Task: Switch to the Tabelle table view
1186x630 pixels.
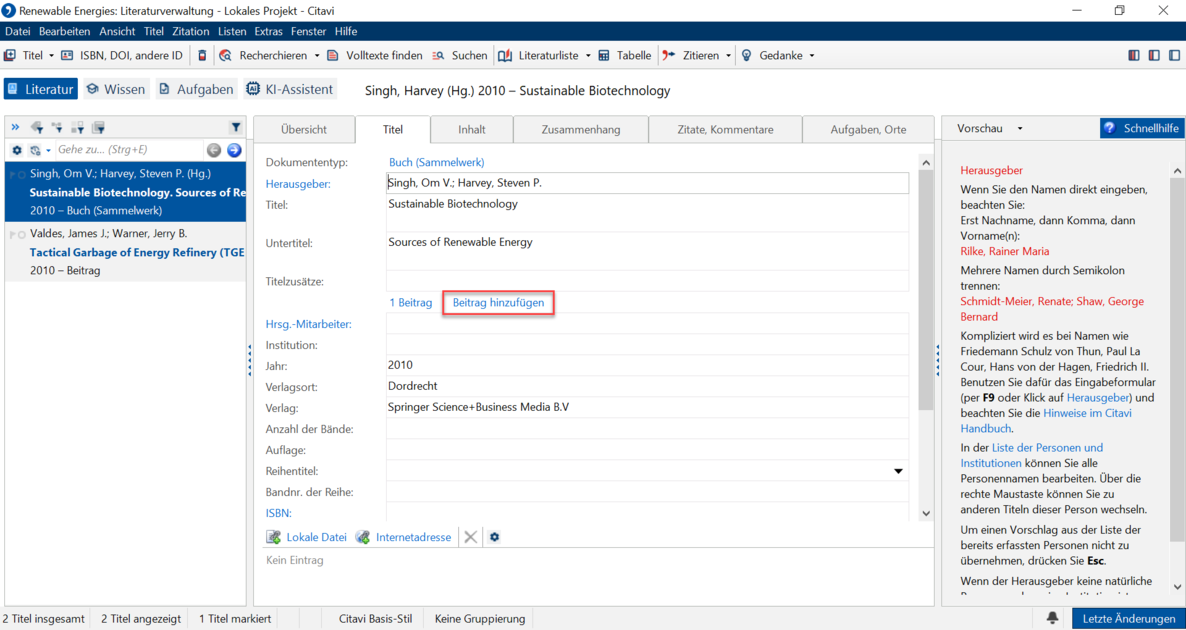Action: [x=624, y=55]
